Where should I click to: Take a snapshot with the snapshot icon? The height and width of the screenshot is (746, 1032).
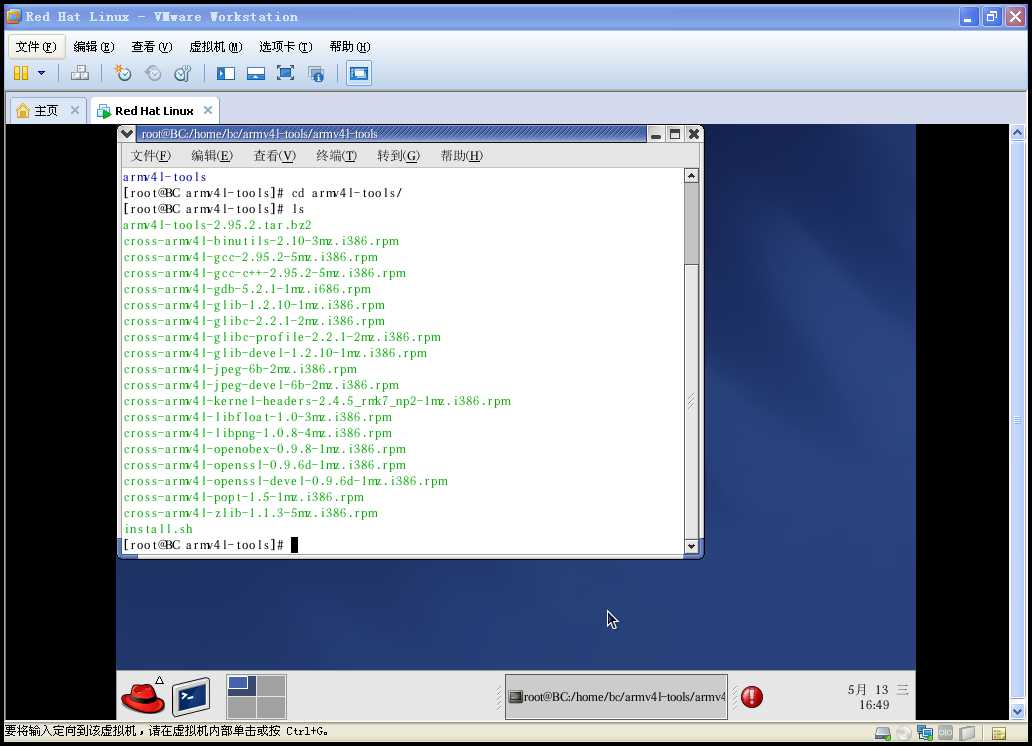122,73
